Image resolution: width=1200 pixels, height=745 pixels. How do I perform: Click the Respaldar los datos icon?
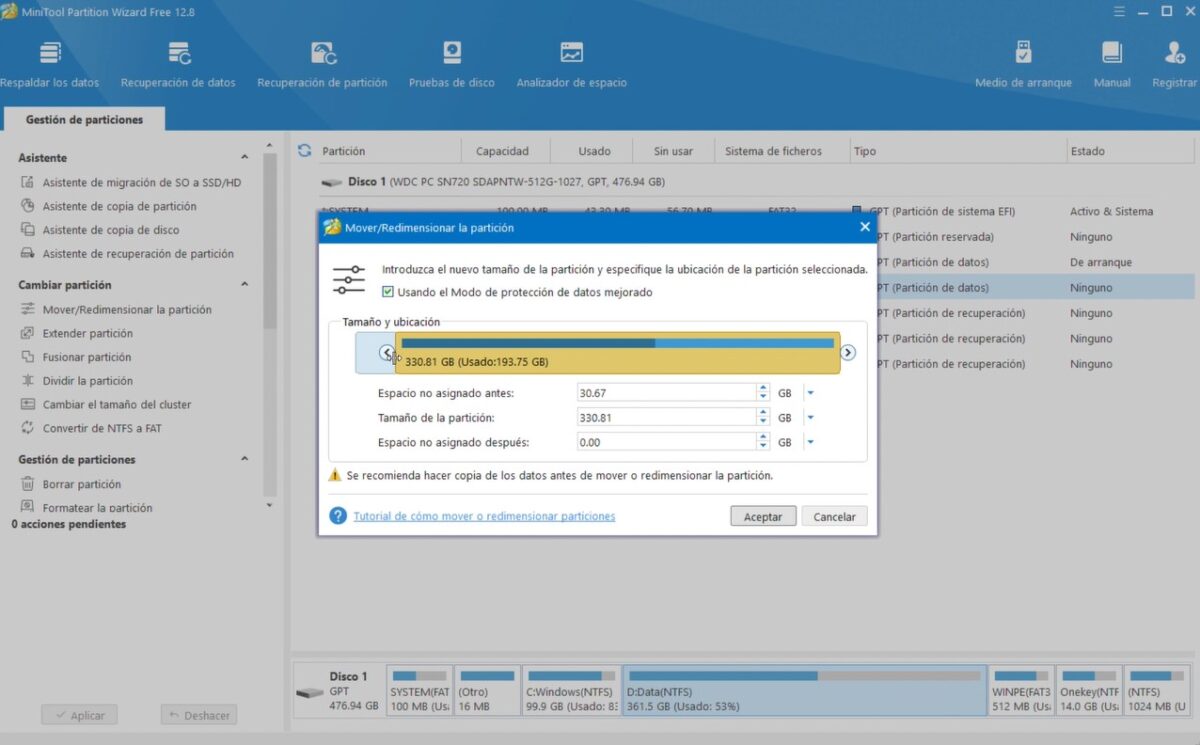click(x=50, y=55)
